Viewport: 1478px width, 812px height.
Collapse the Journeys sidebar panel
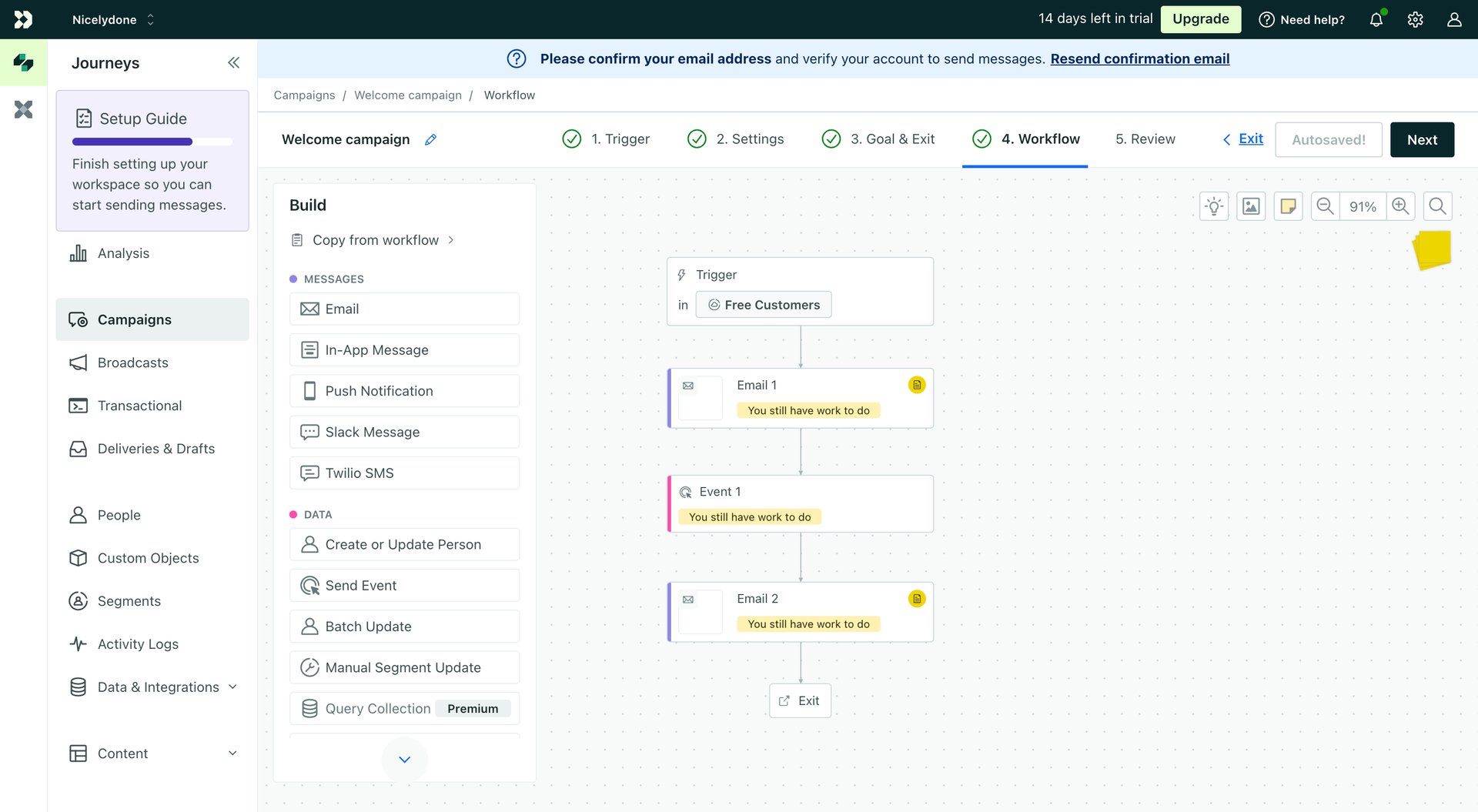pyautogui.click(x=233, y=62)
